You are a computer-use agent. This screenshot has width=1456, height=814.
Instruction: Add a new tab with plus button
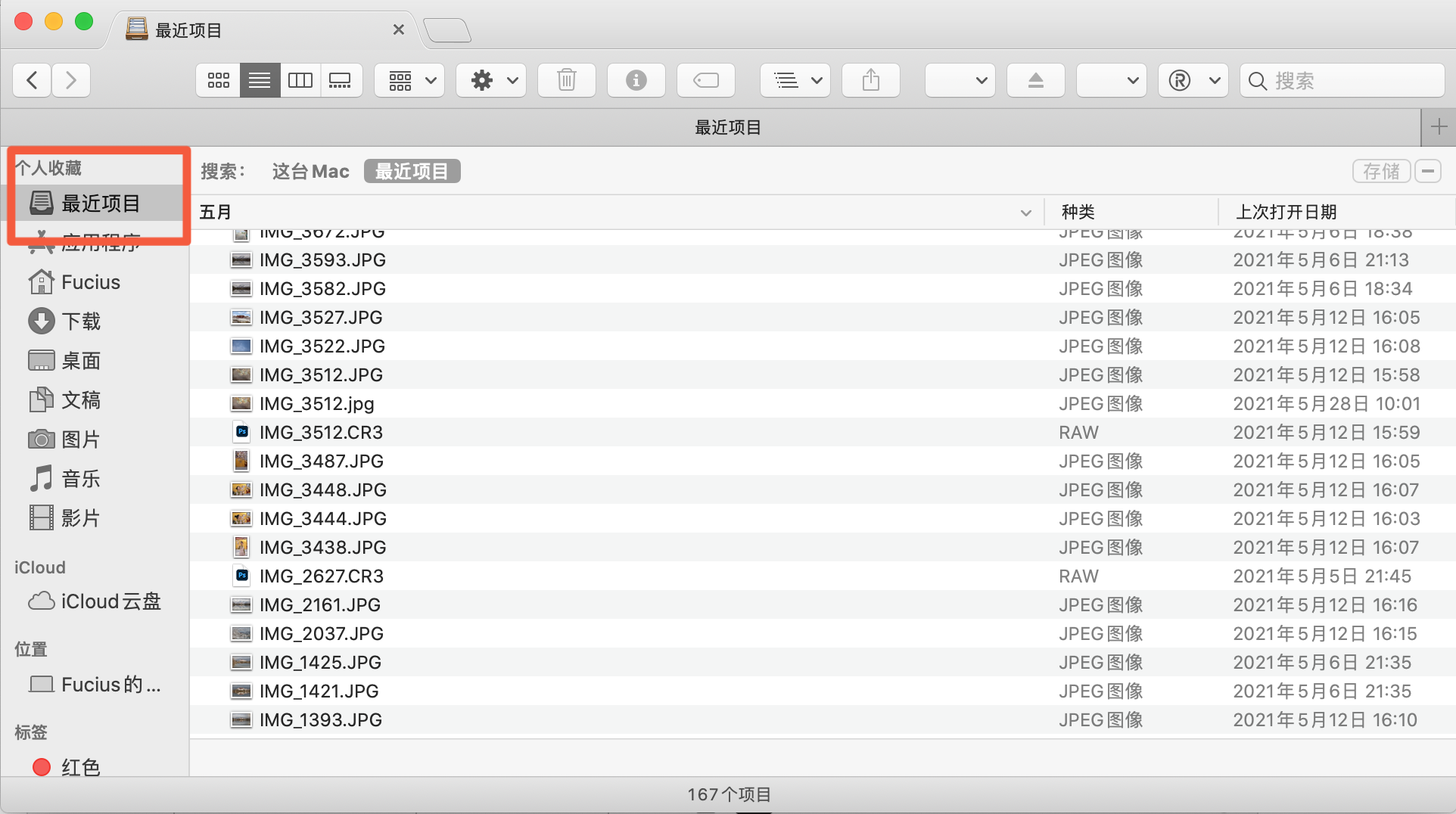point(1439,127)
